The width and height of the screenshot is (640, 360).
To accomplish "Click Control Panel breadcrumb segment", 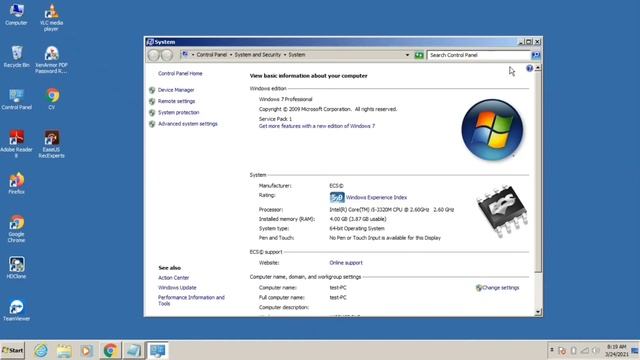I will point(211,55).
